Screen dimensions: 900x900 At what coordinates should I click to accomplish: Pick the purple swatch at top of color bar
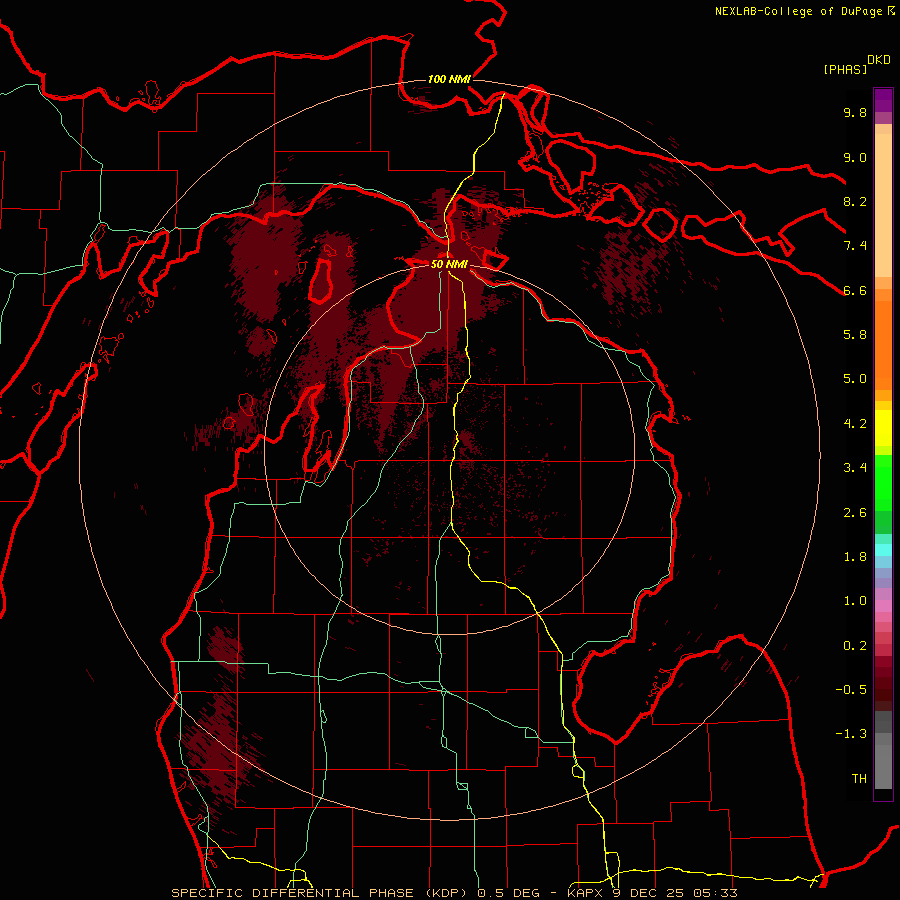pos(883,100)
